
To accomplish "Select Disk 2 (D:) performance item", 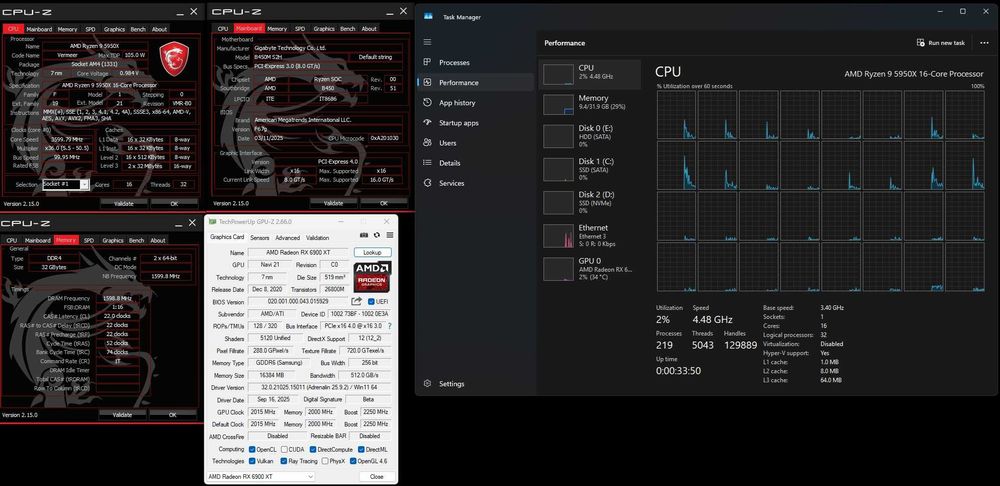I will pos(589,201).
